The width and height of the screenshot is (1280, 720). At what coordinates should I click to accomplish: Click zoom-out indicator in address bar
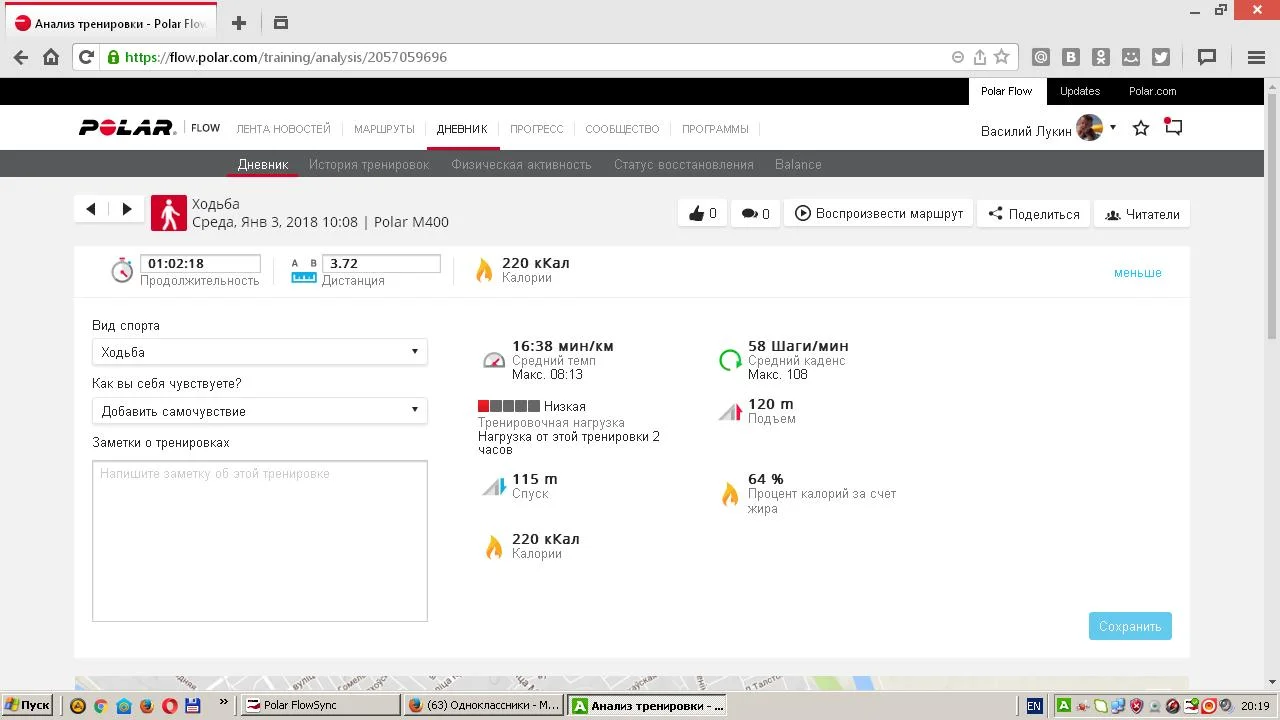(x=958, y=57)
